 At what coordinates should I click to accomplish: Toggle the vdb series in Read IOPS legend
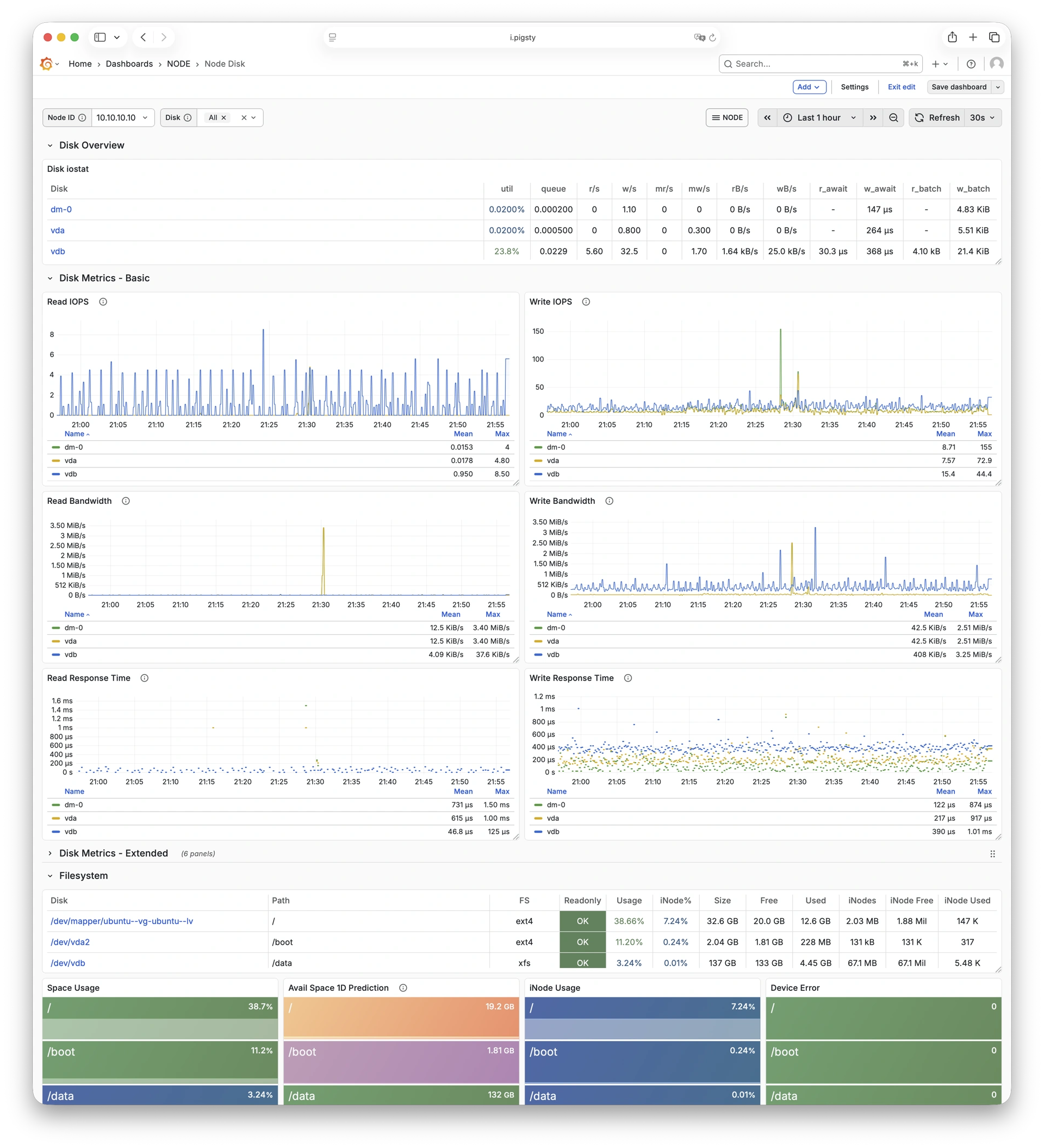[71, 474]
